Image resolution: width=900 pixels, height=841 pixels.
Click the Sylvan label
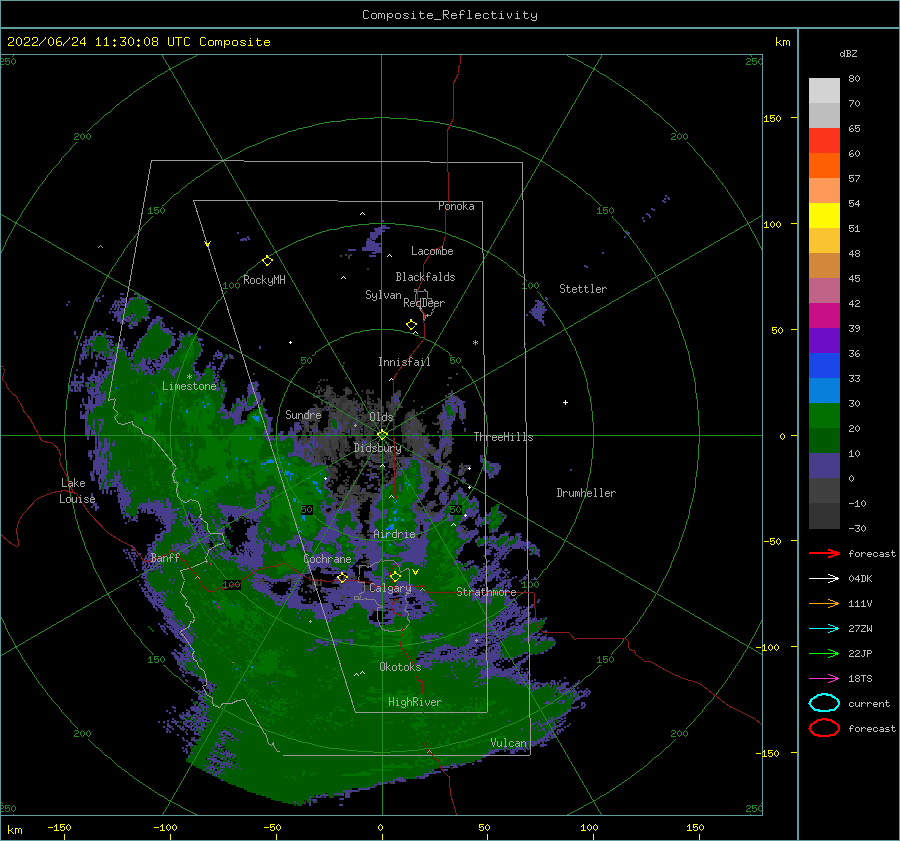point(383,296)
